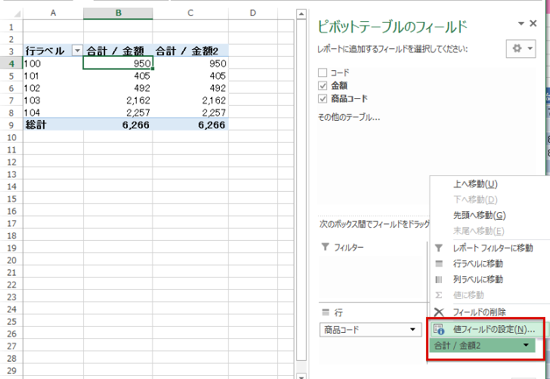
Task: Click the row label icon beside 行ラベルに移動
Action: pos(438,264)
